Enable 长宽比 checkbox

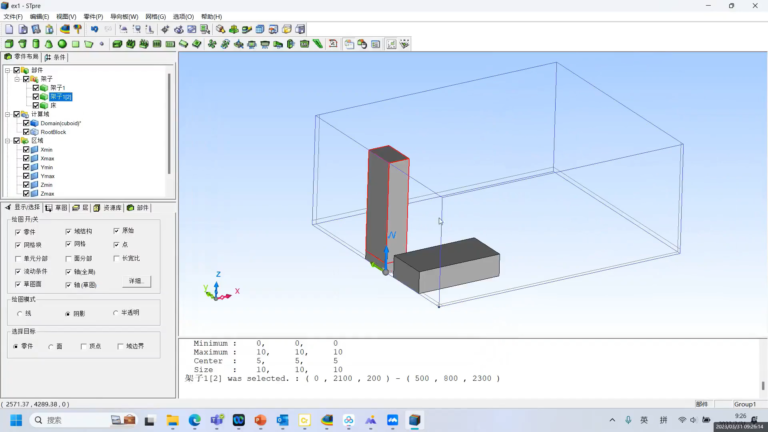click(x=116, y=258)
